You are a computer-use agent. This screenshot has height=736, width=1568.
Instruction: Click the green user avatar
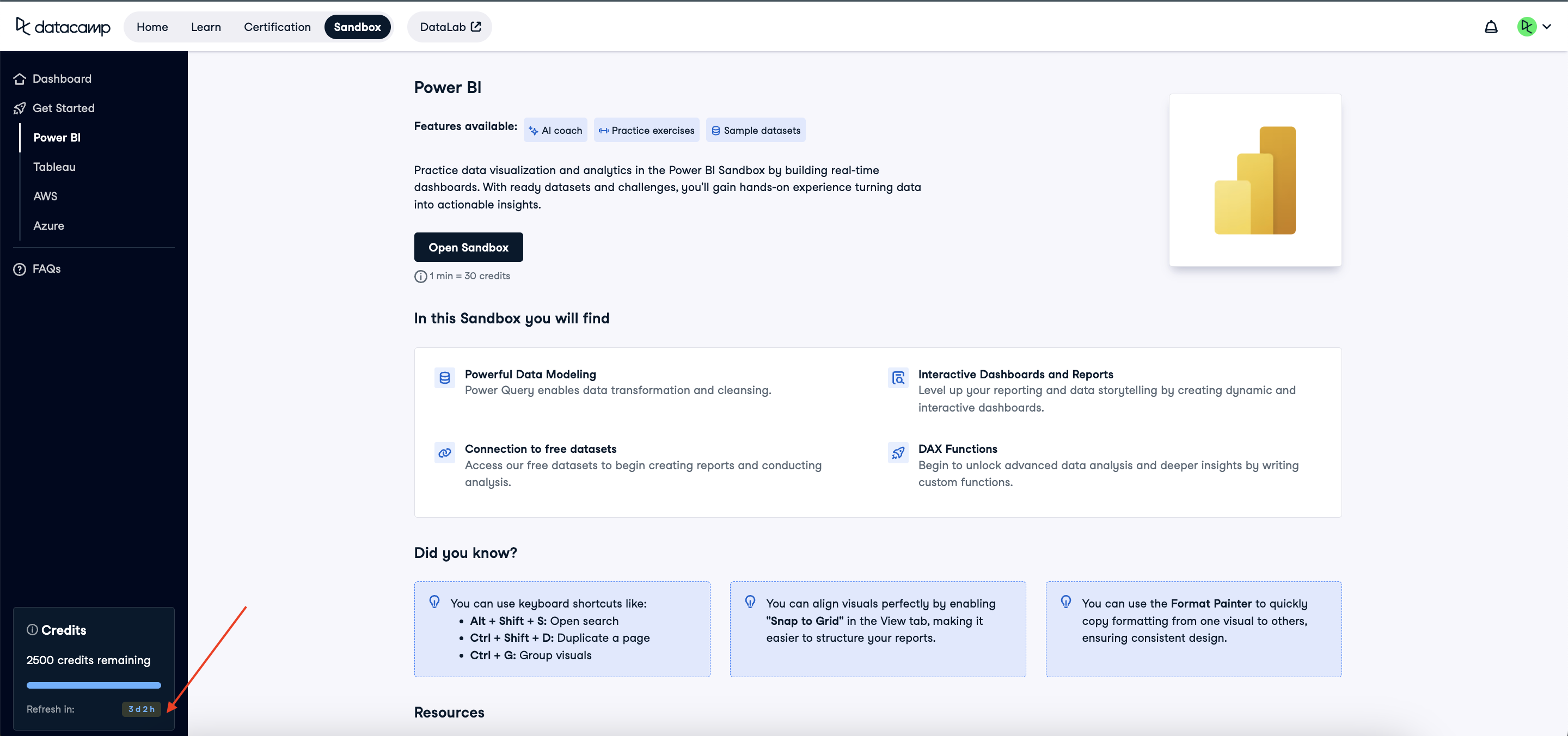(1527, 27)
